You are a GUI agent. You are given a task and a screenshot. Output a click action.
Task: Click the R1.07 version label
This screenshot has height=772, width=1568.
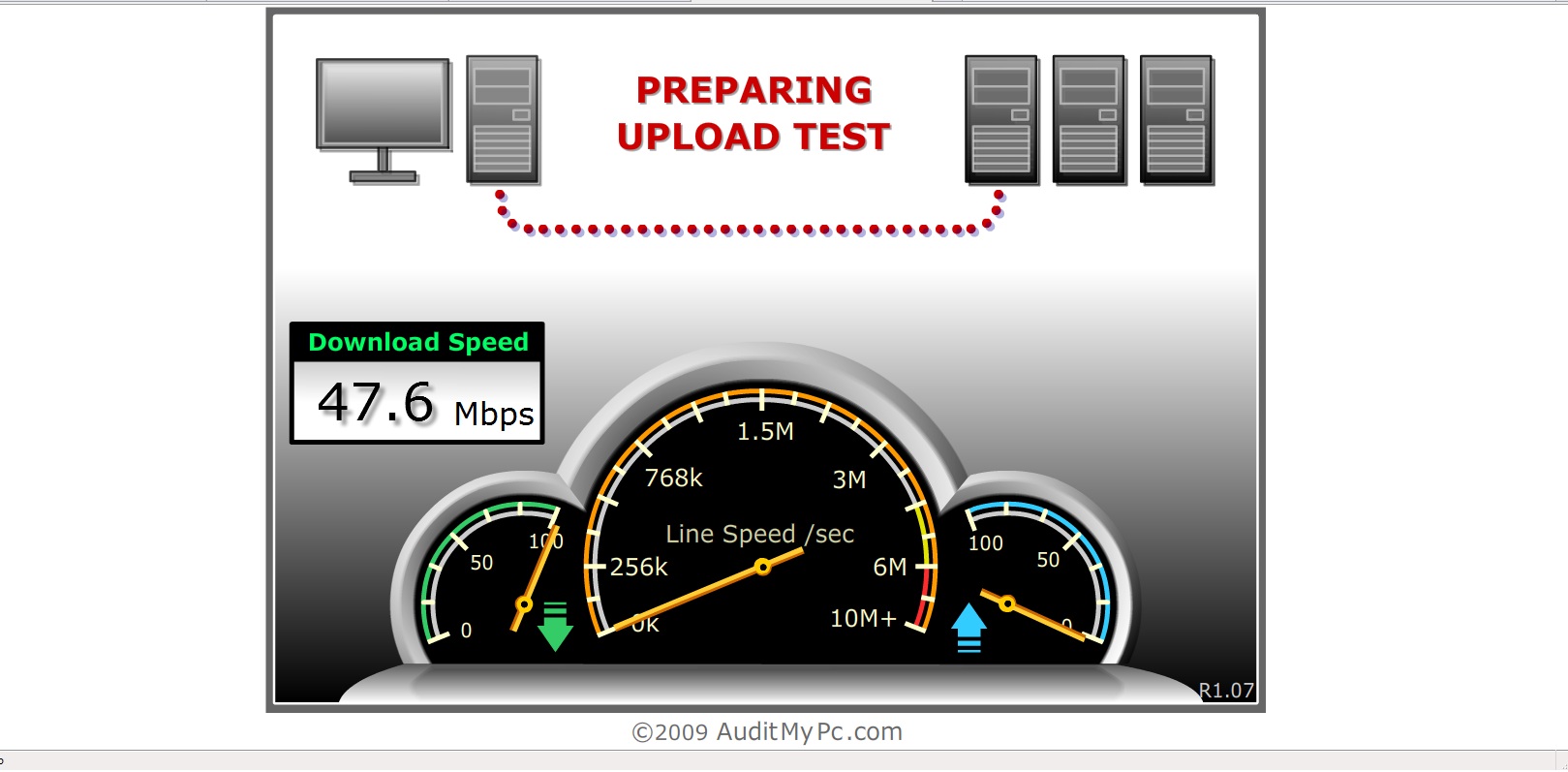(x=1226, y=690)
